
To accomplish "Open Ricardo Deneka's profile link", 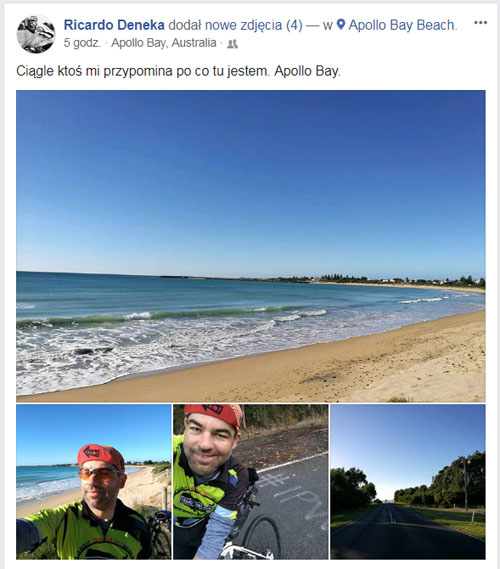I will click(x=114, y=25).
